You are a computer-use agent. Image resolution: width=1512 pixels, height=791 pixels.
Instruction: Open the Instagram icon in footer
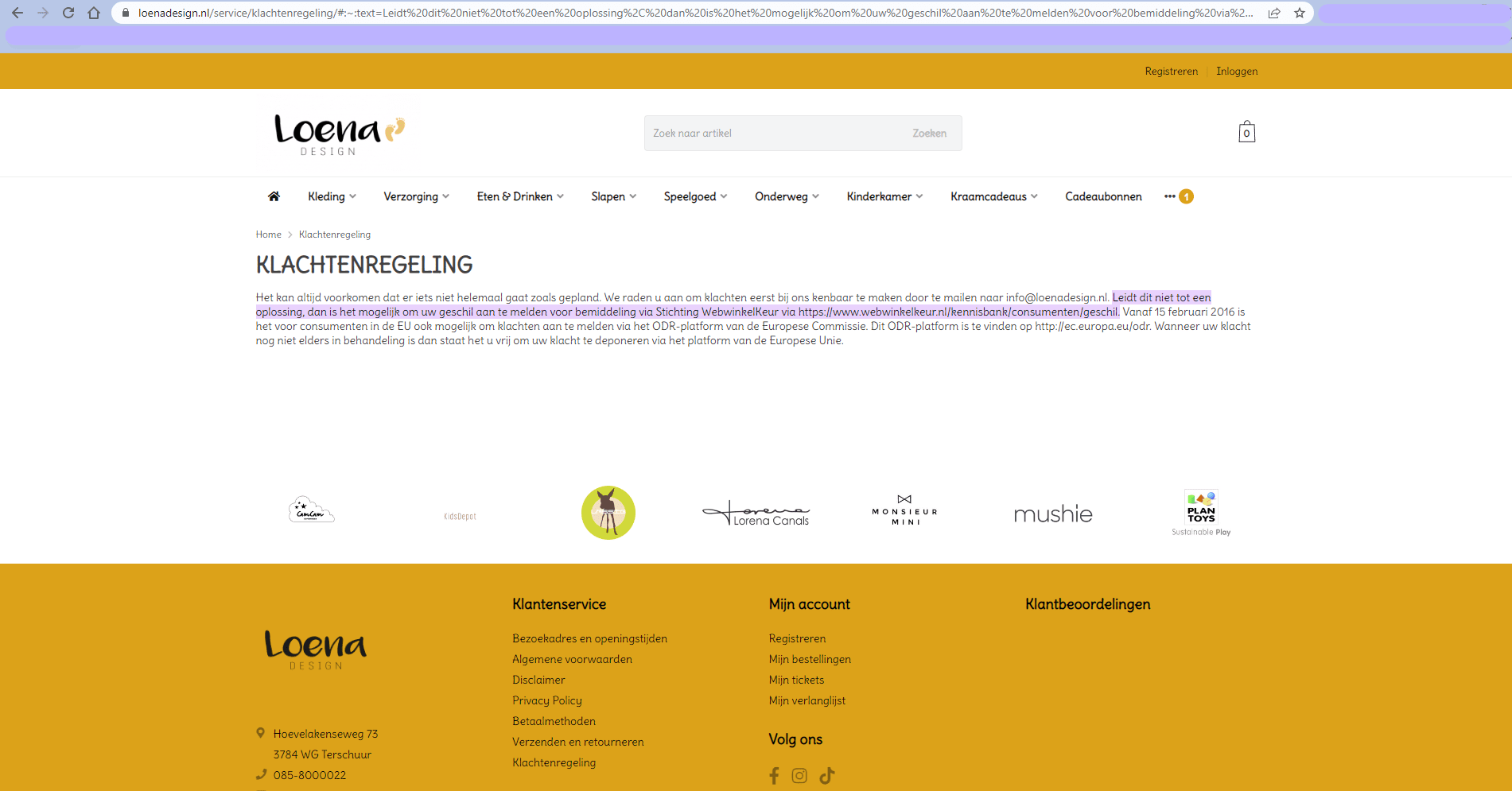click(799, 776)
